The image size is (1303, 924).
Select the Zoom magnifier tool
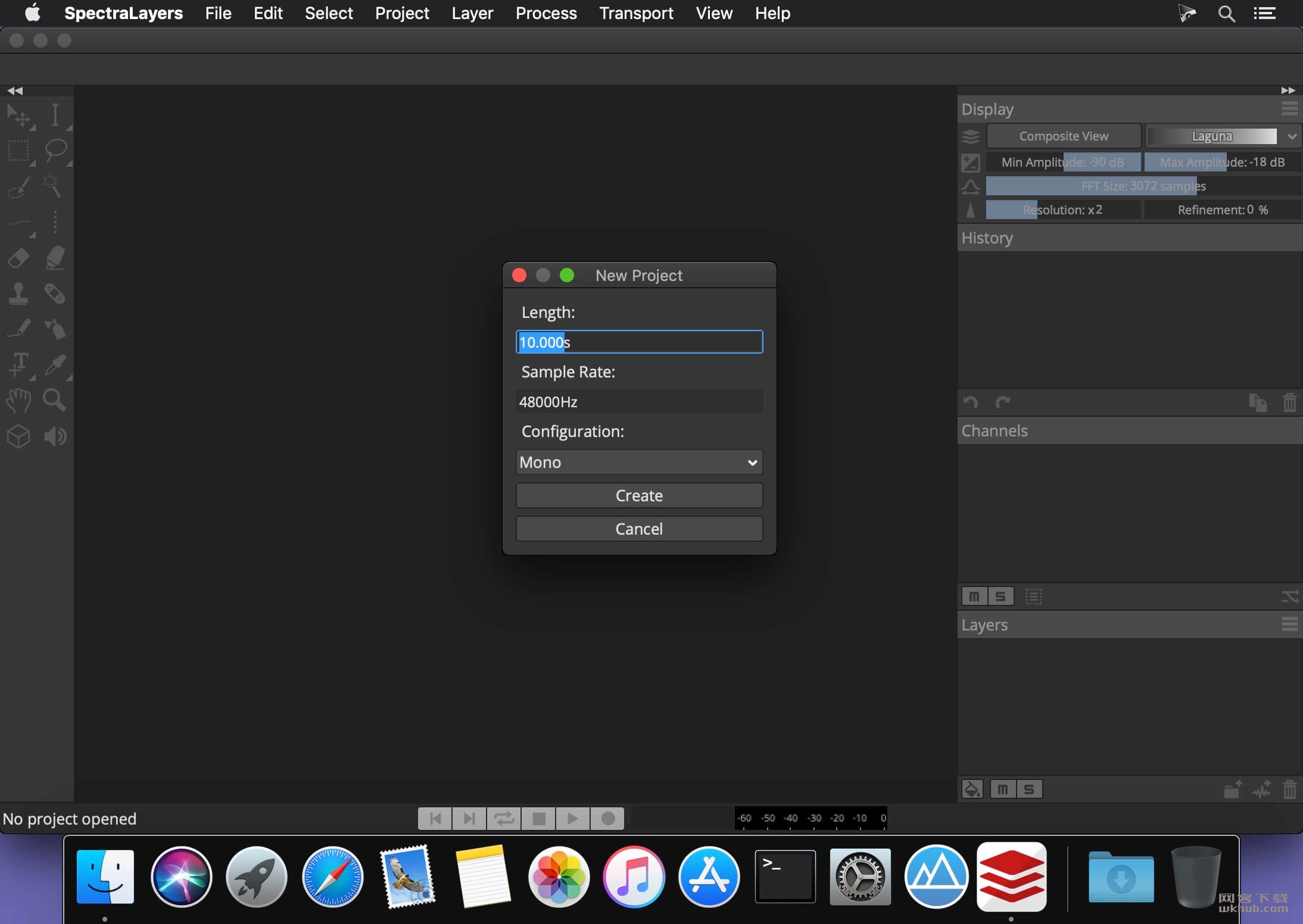point(55,400)
